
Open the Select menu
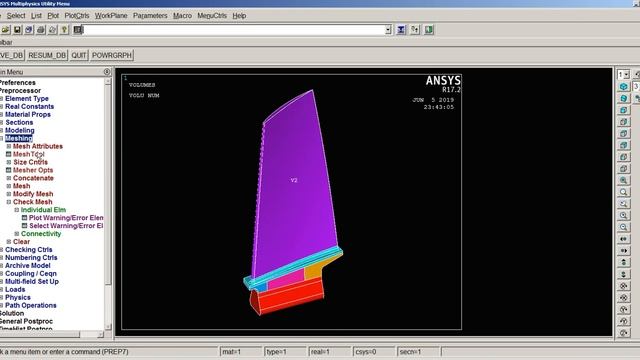[16, 16]
